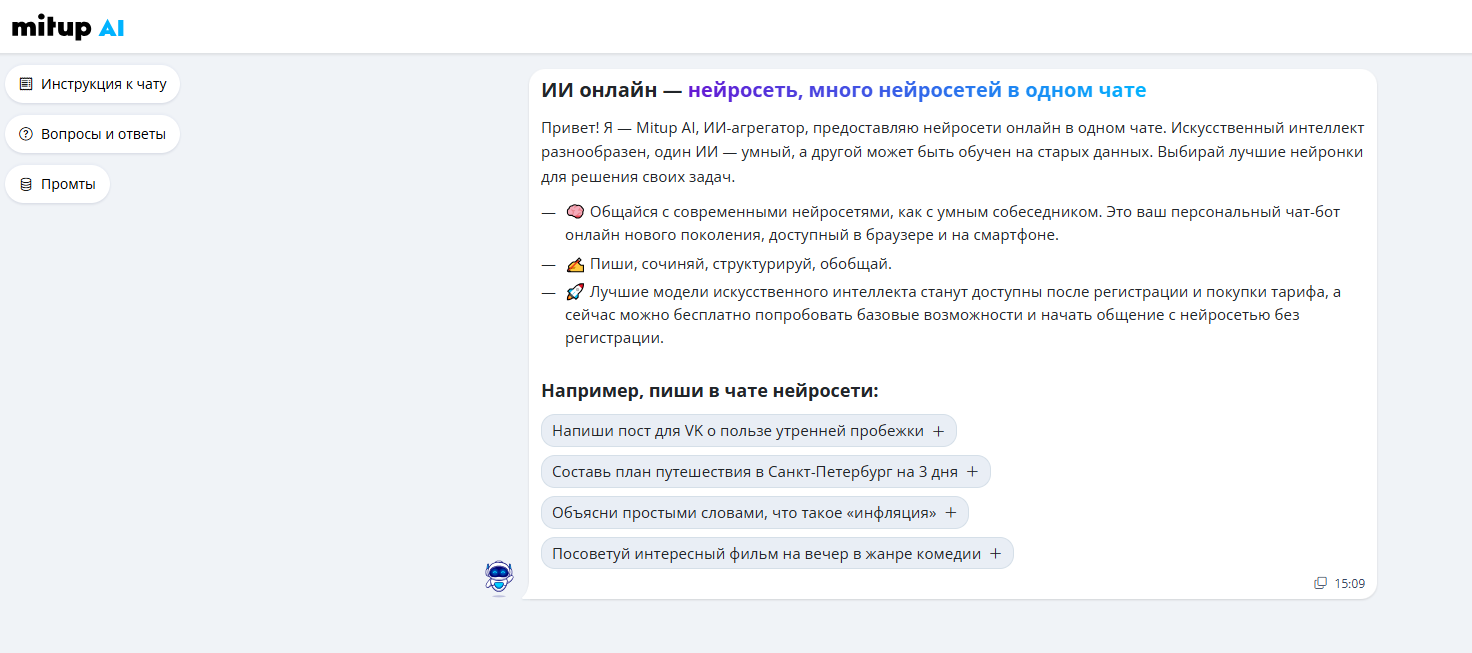This screenshot has height=653, width=1472.
Task: Choose the prompt Составь план путешествия
Action: point(765,472)
